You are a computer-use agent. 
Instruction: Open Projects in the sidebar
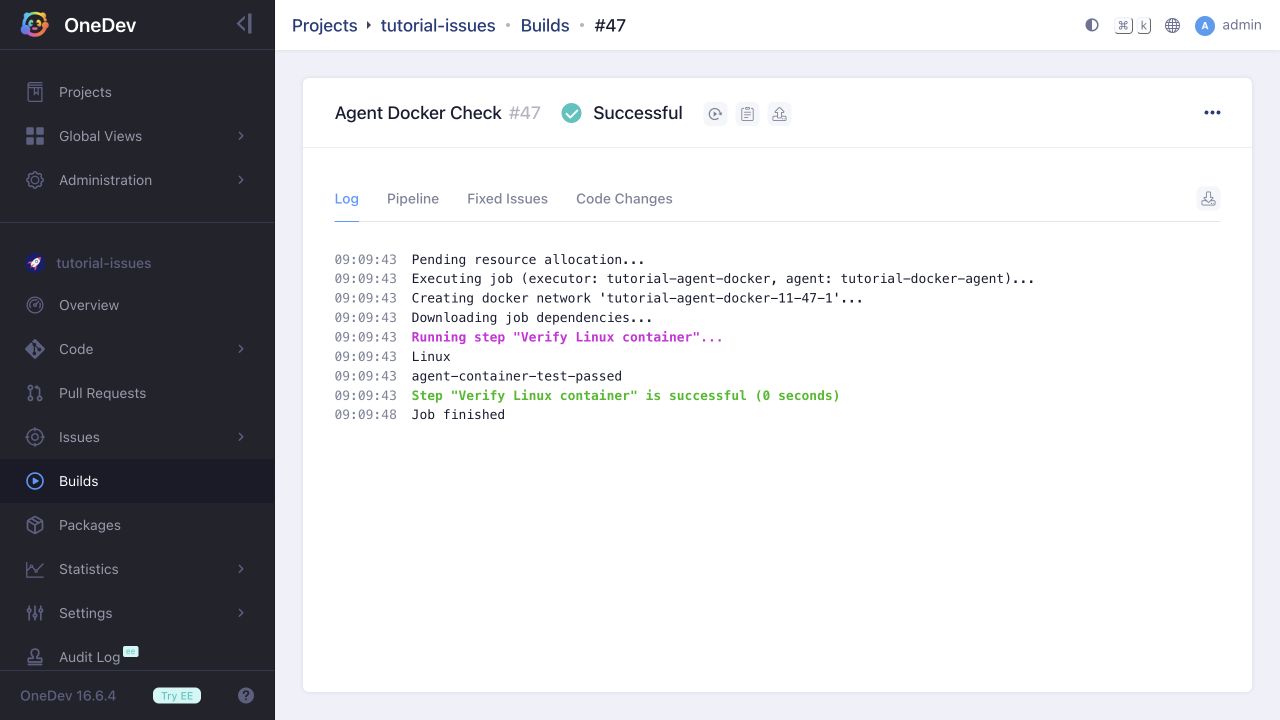pyautogui.click(x=137, y=92)
